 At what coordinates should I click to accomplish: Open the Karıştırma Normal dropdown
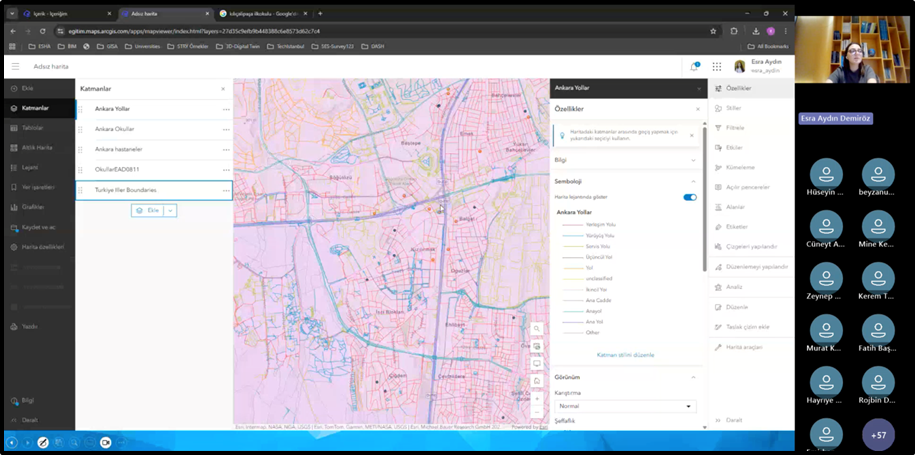(x=625, y=406)
